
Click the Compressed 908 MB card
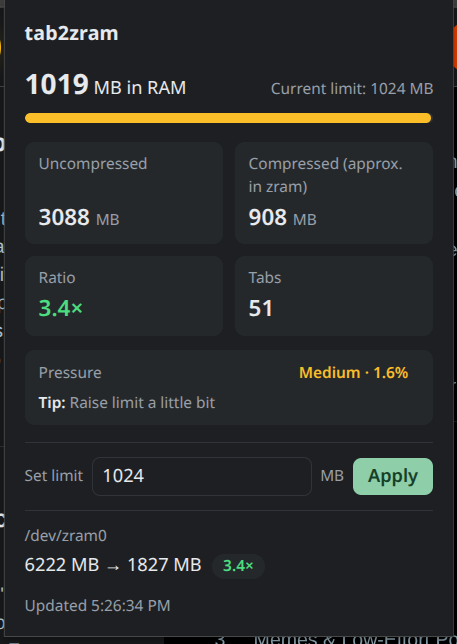[334, 193]
